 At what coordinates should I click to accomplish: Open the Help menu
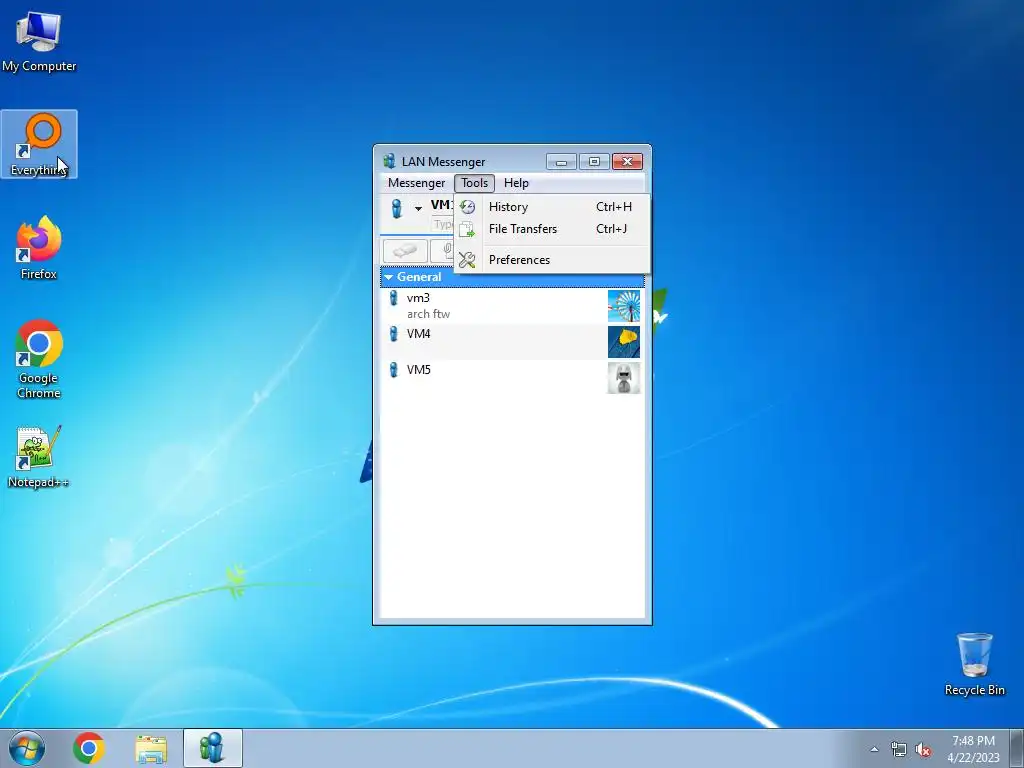pos(516,183)
